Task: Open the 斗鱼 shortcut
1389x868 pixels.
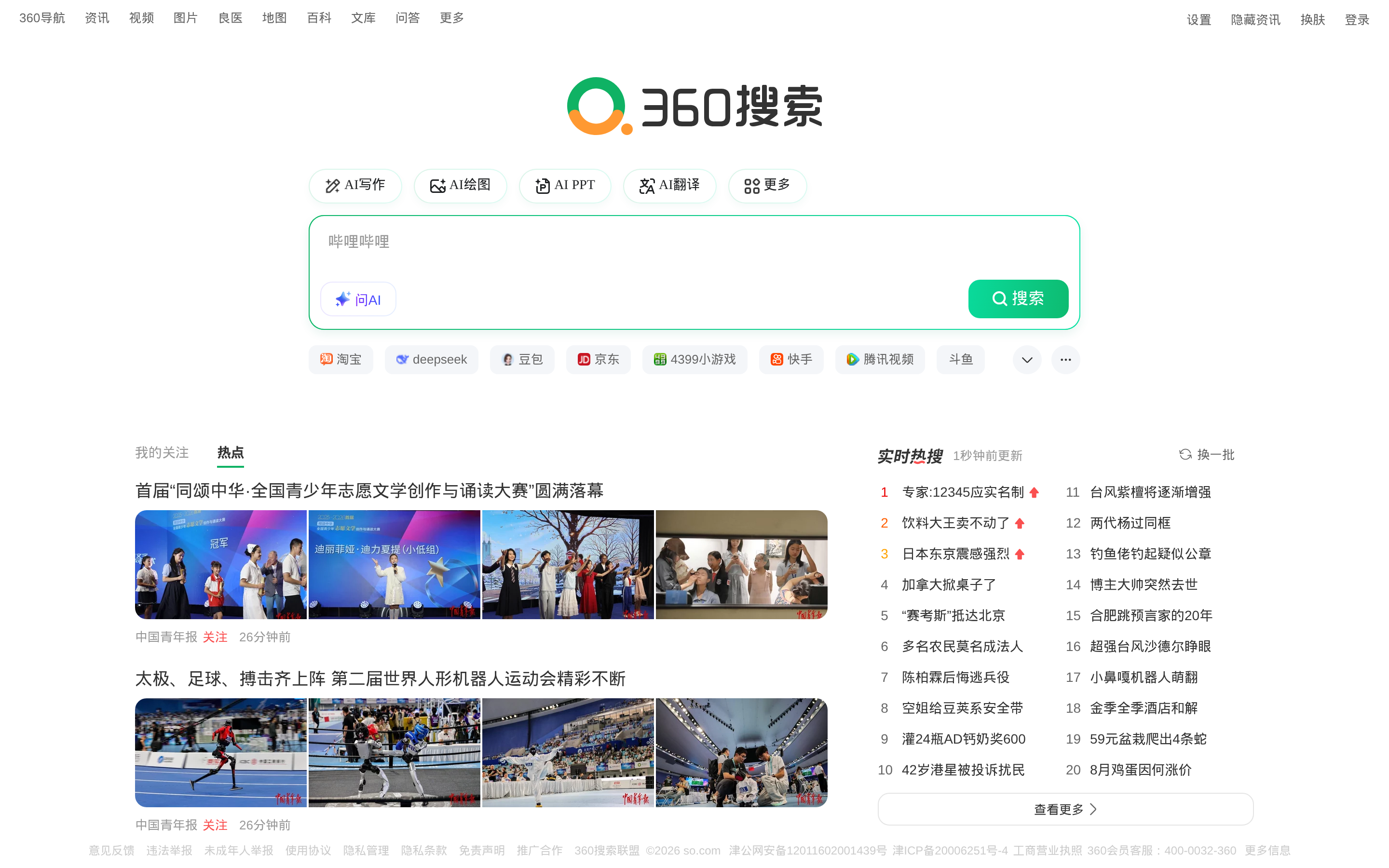Action: pyautogui.click(x=960, y=359)
